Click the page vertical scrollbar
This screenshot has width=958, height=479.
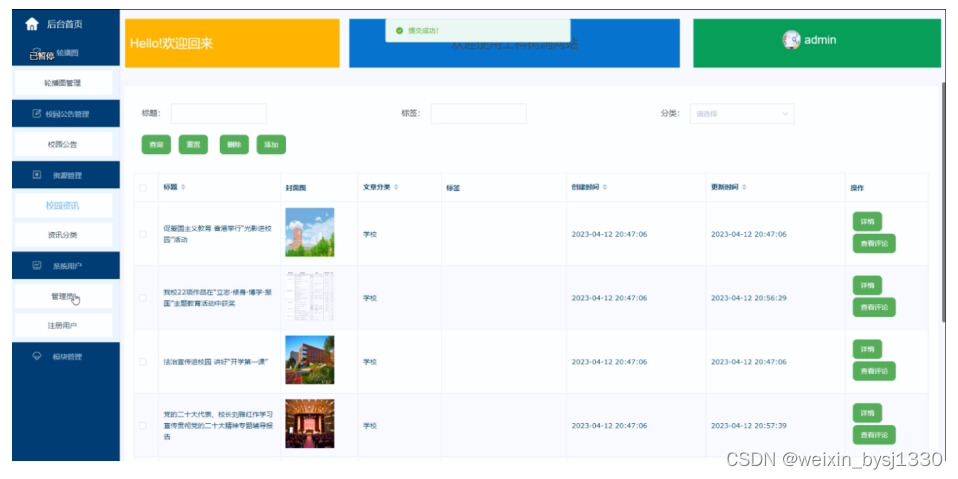(945, 202)
